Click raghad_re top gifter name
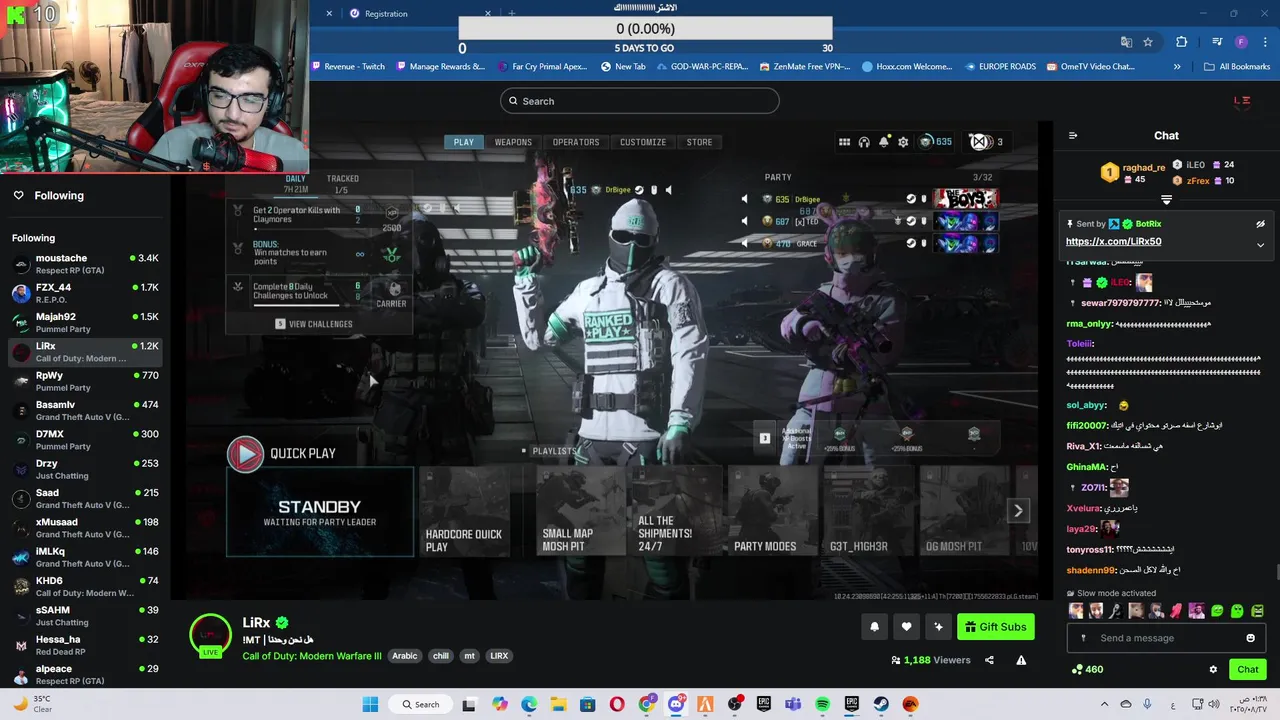 tap(1144, 168)
